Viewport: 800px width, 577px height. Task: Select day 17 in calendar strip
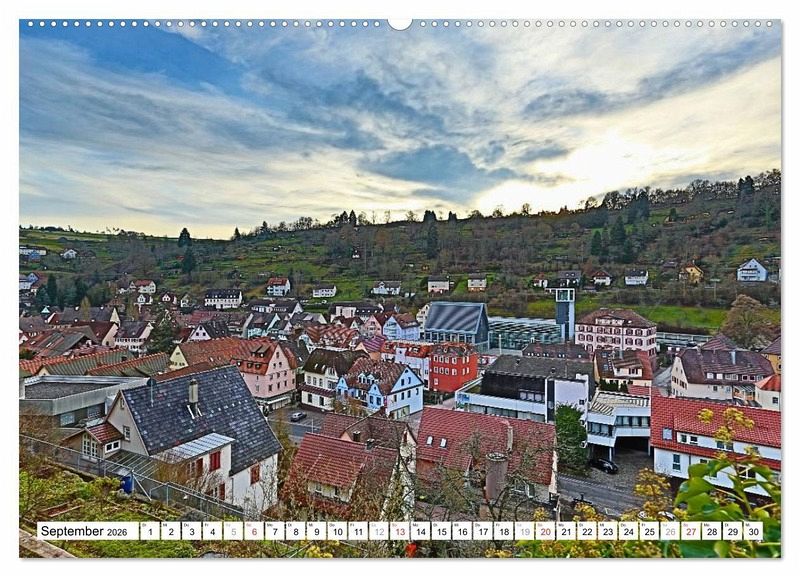(483, 531)
